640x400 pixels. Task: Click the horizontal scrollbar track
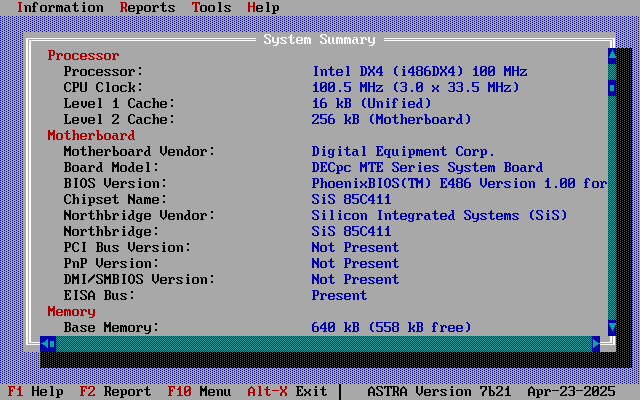pos(324,344)
